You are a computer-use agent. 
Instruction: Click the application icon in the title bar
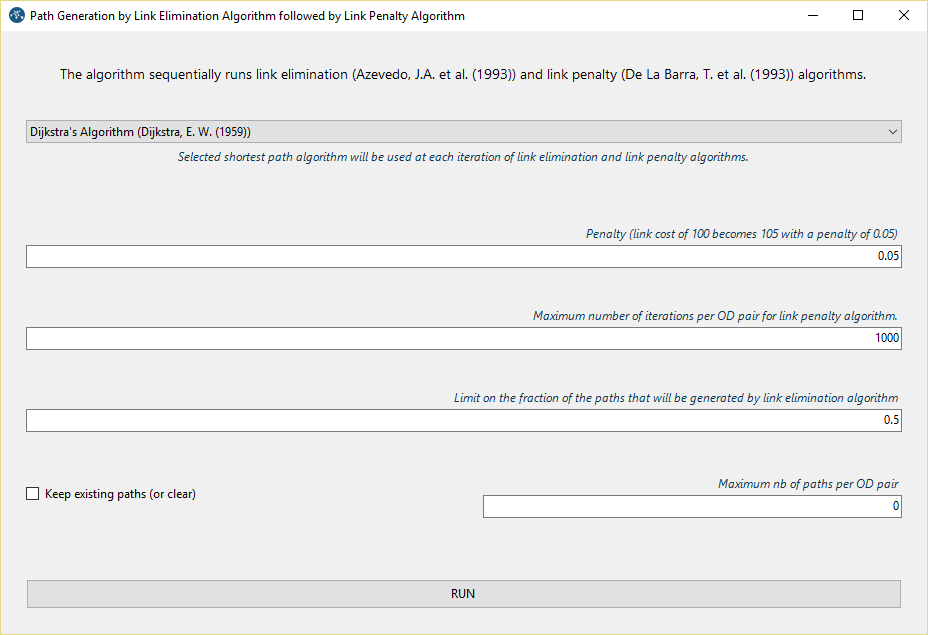click(16, 16)
